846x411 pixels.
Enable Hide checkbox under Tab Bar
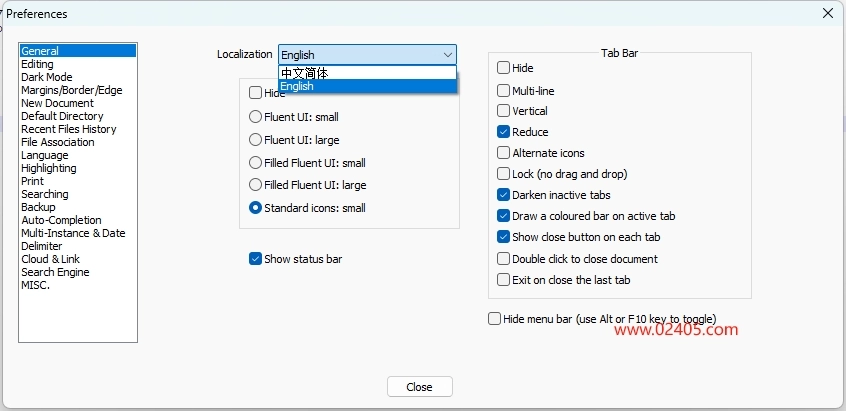[504, 68]
